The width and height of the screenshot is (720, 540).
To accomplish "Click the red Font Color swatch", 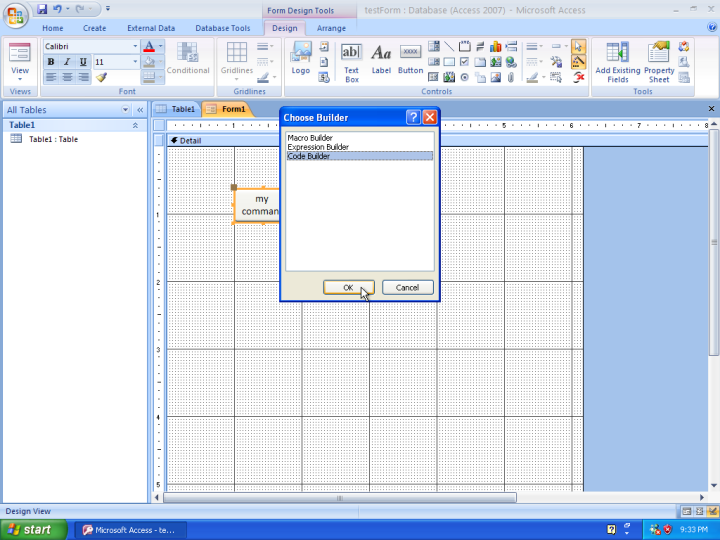I will 149,46.
